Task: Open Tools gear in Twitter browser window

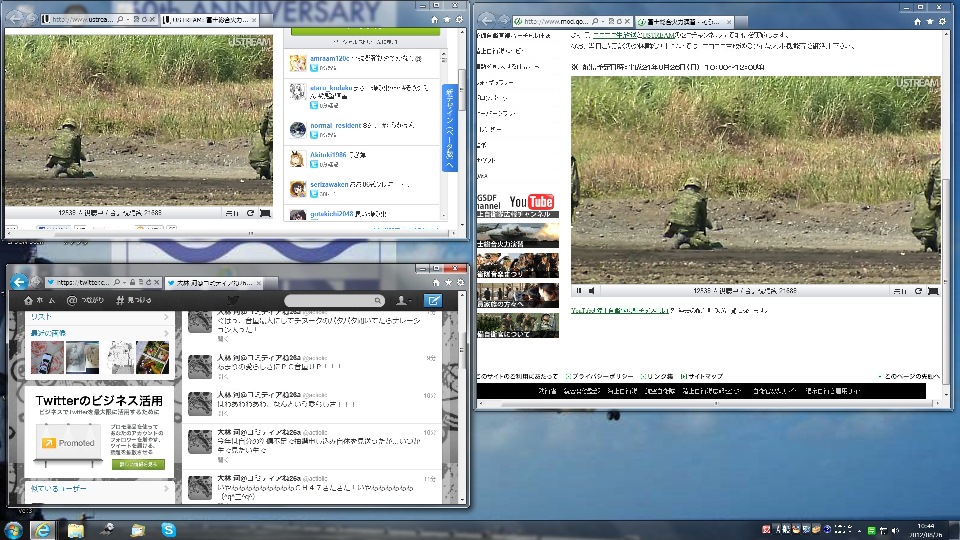Action: click(460, 282)
